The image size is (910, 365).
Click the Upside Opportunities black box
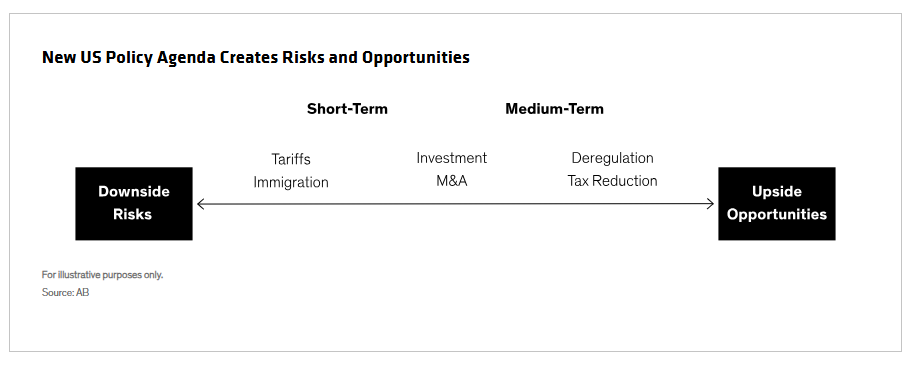[x=777, y=204]
